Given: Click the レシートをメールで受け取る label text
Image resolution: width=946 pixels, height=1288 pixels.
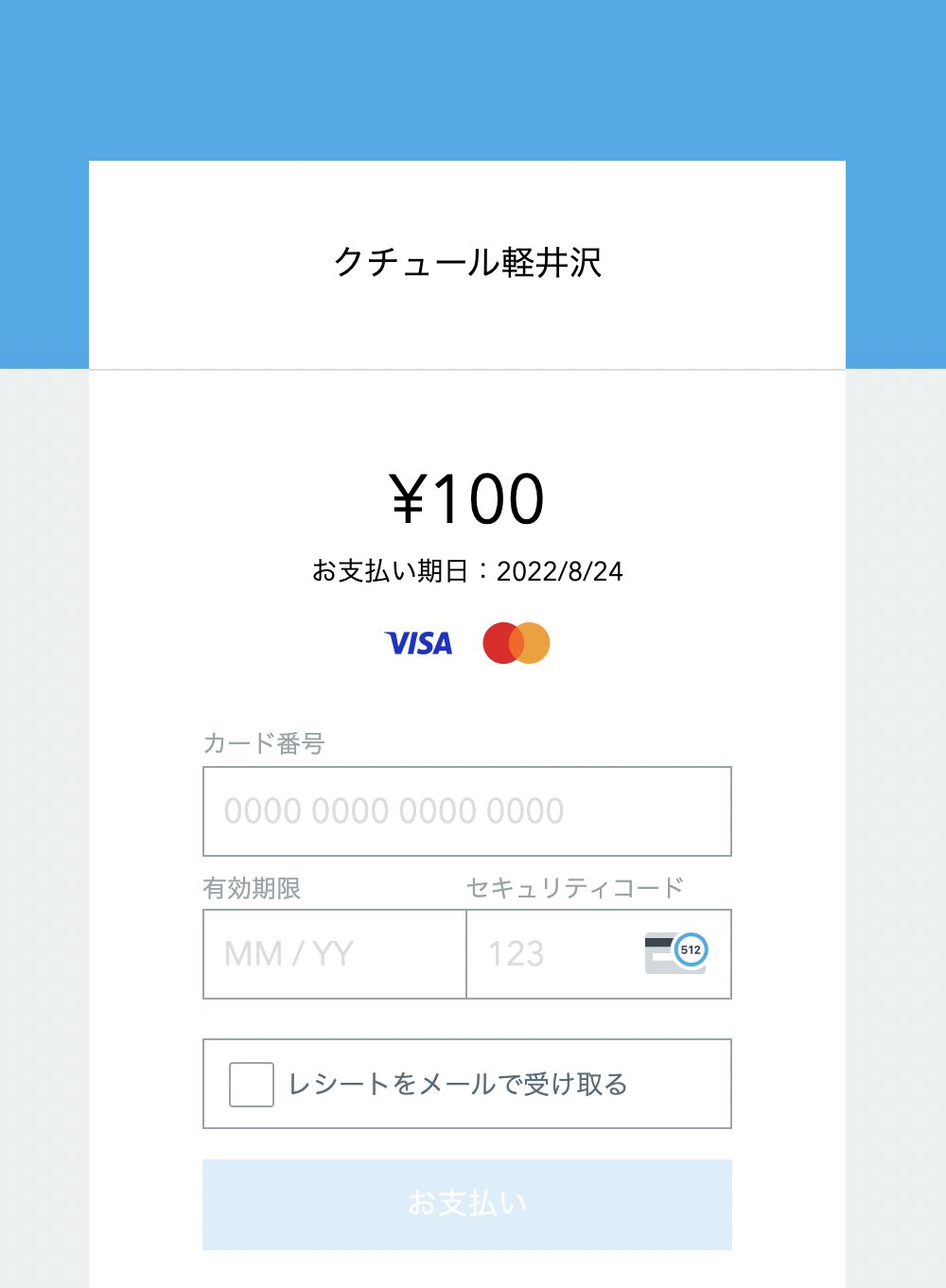Looking at the screenshot, I should pyautogui.click(x=458, y=1085).
